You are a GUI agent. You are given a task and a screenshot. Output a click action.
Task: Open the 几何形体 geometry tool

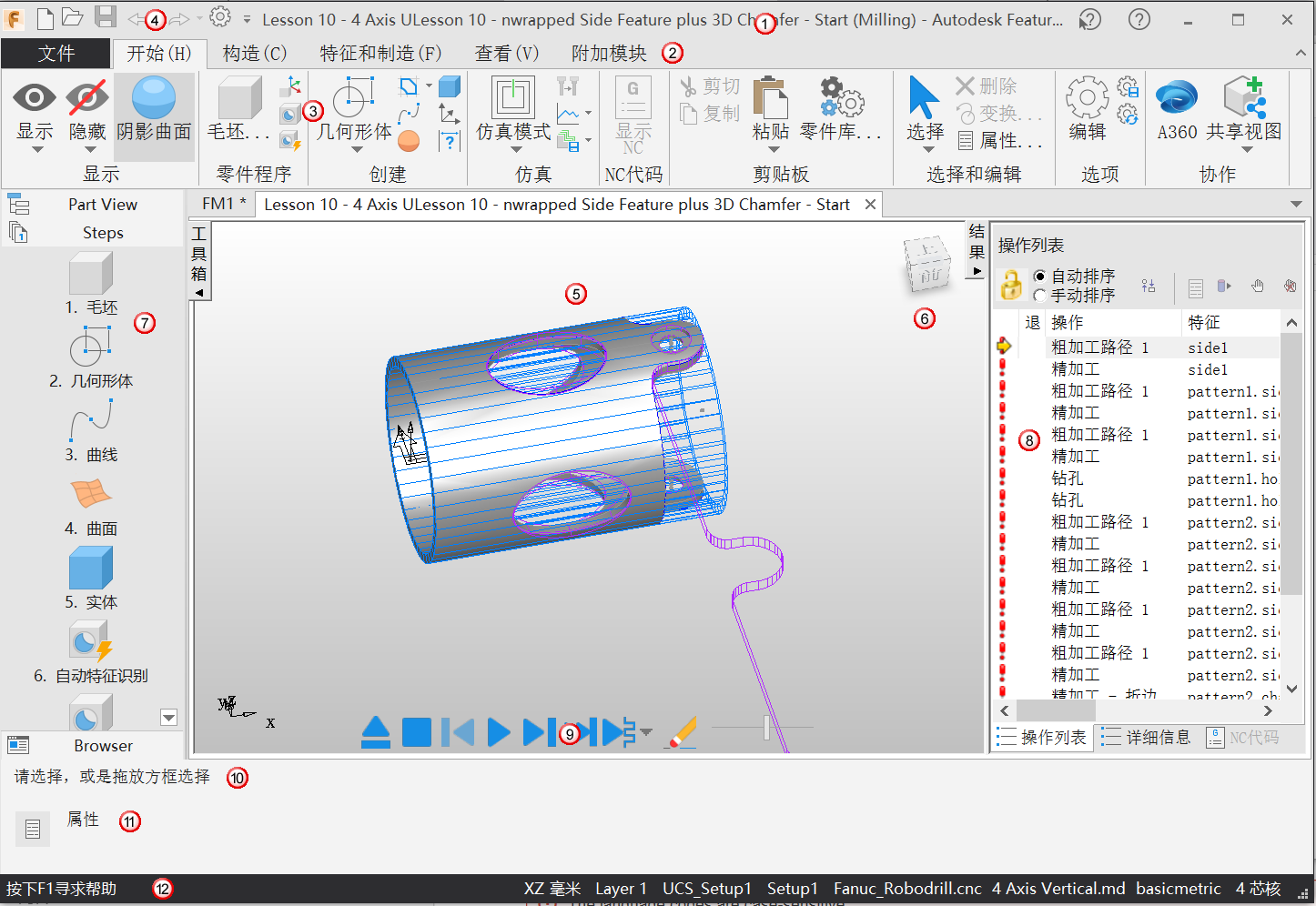(354, 97)
